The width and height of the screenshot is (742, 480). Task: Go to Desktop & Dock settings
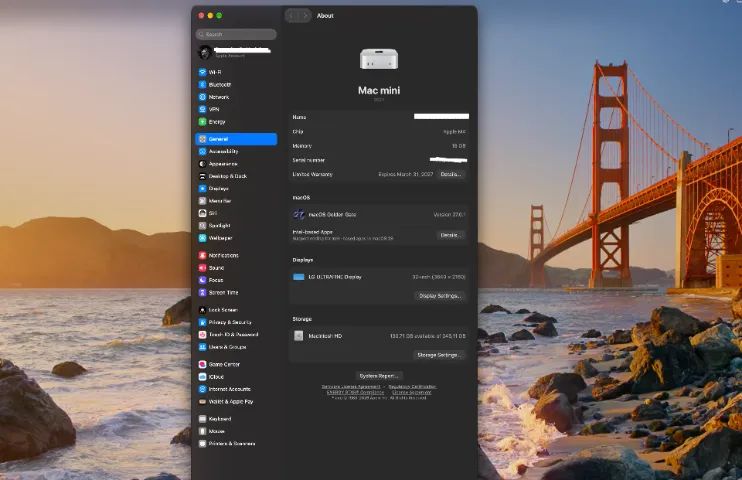[236, 176]
